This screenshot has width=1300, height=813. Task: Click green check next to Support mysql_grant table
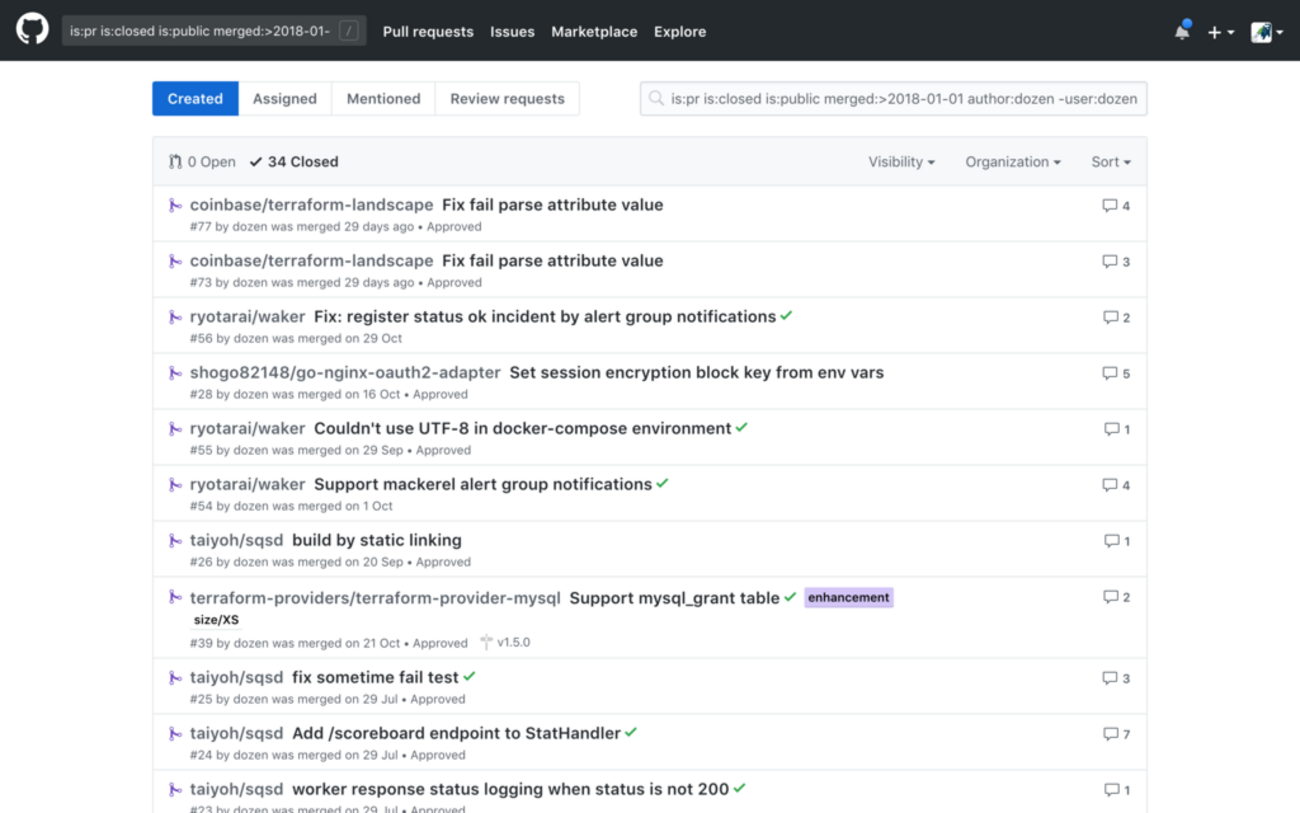790,597
